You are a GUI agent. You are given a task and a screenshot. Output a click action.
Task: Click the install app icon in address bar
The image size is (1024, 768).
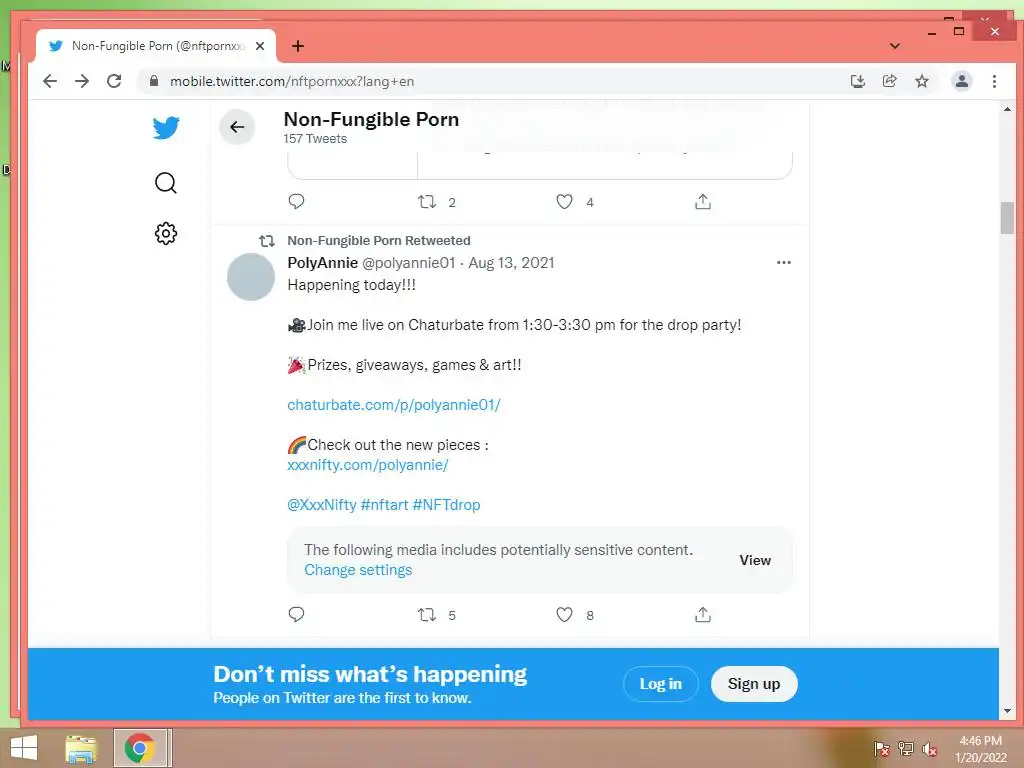click(857, 81)
